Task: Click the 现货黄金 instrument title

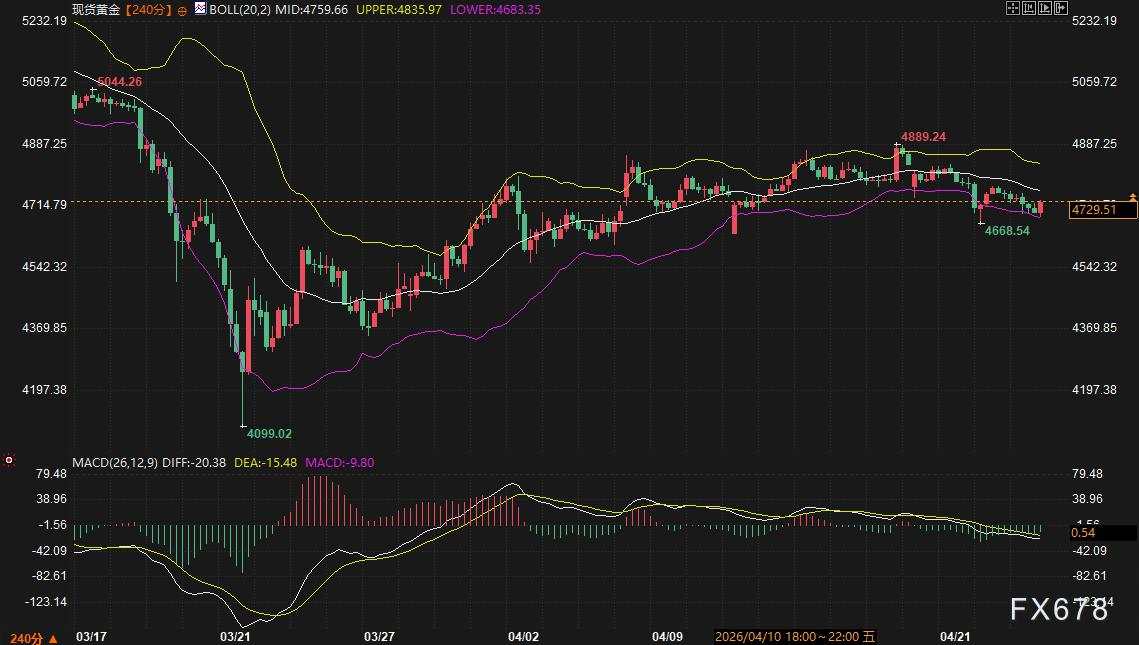Action: (x=97, y=9)
